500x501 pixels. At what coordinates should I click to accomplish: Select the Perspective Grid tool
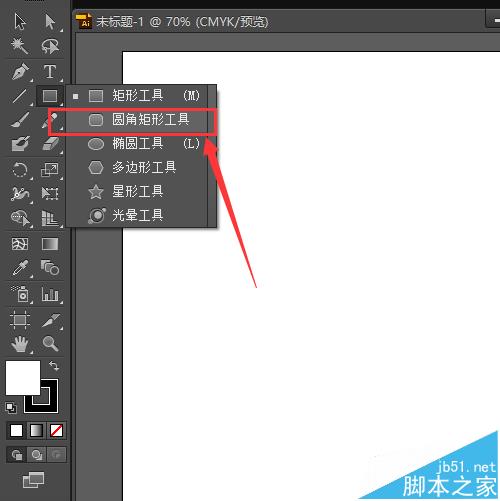pyautogui.click(x=50, y=218)
